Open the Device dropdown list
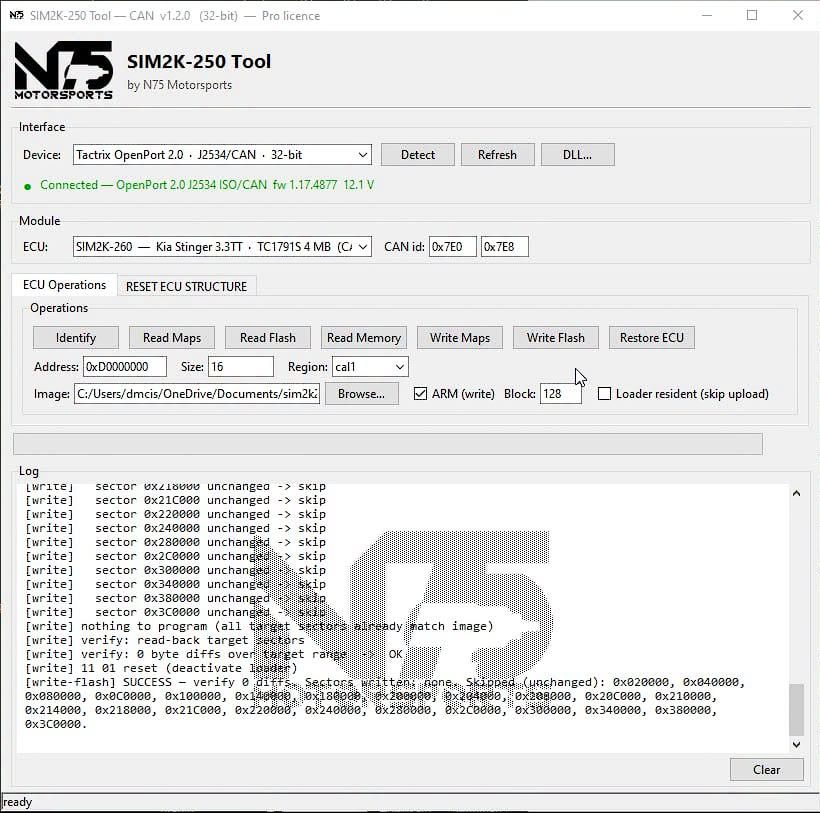 tap(363, 155)
